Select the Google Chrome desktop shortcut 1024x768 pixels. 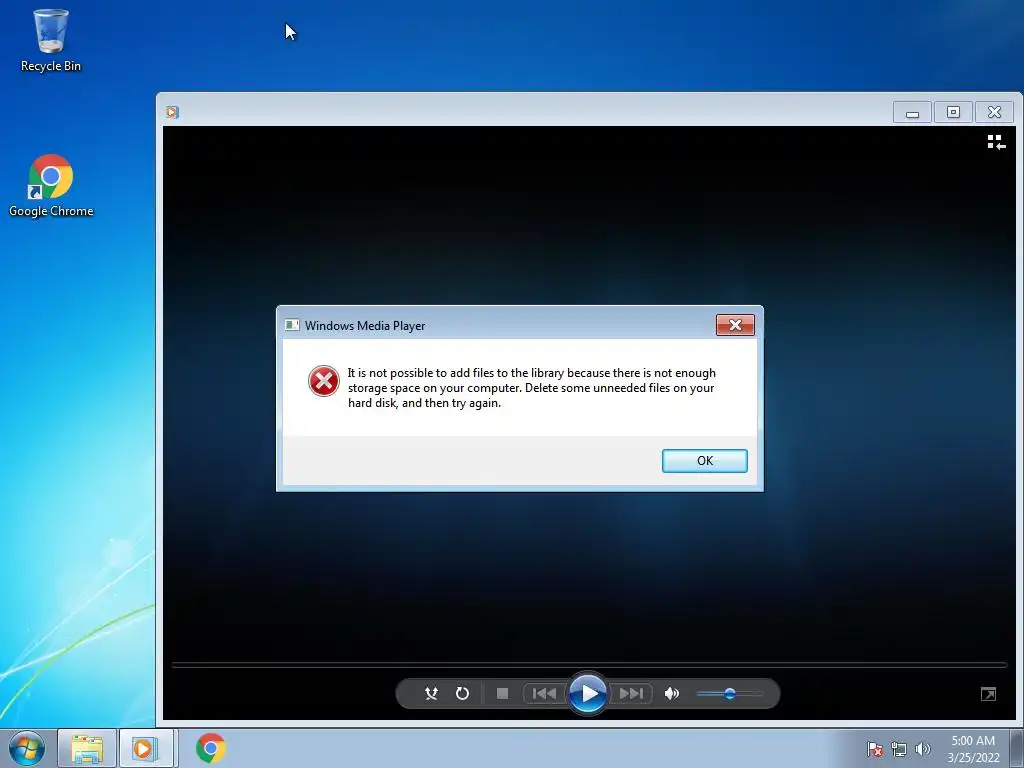coord(51,186)
